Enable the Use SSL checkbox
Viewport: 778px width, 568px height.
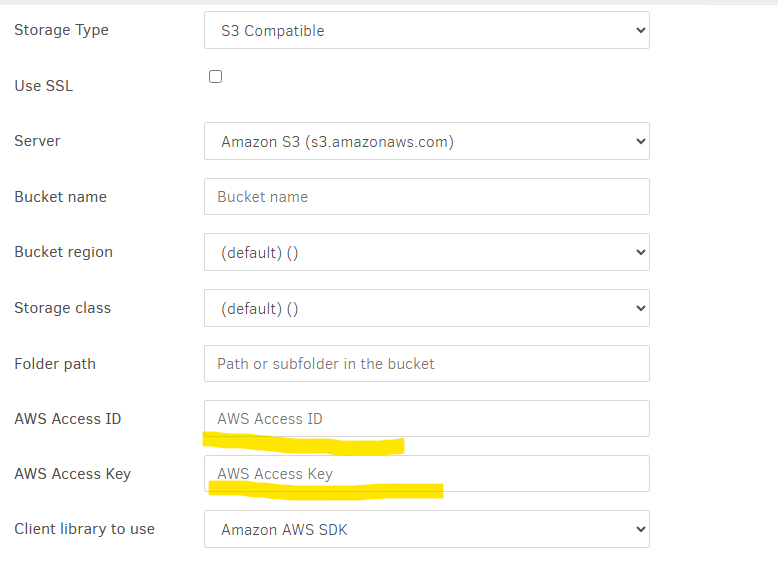click(215, 77)
